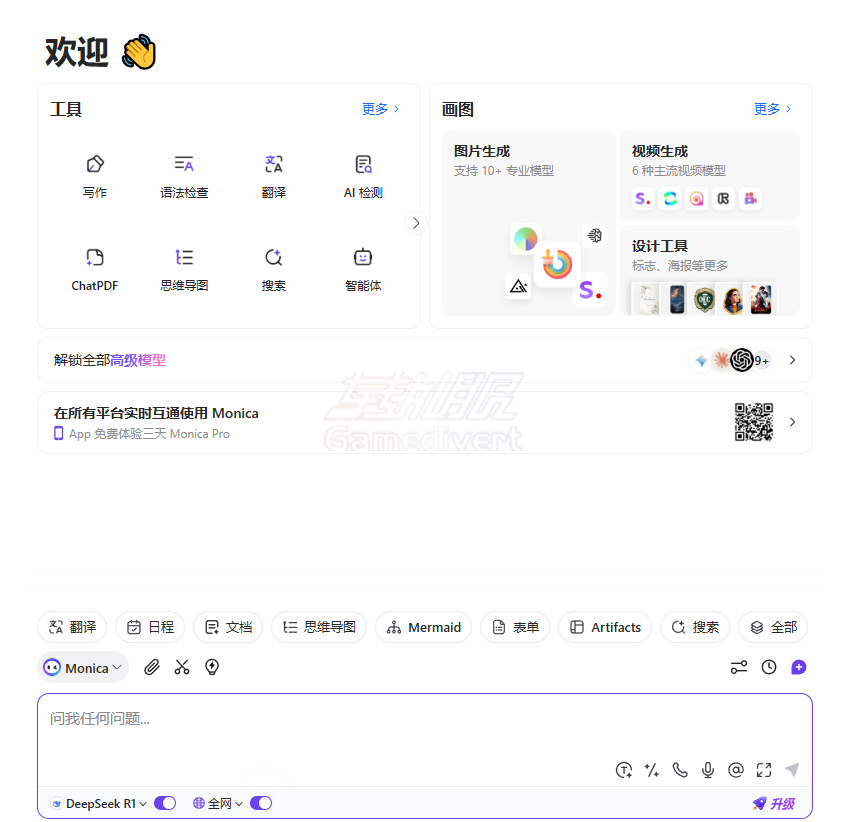
Task: Click the microphone voice input icon
Action: (x=708, y=770)
